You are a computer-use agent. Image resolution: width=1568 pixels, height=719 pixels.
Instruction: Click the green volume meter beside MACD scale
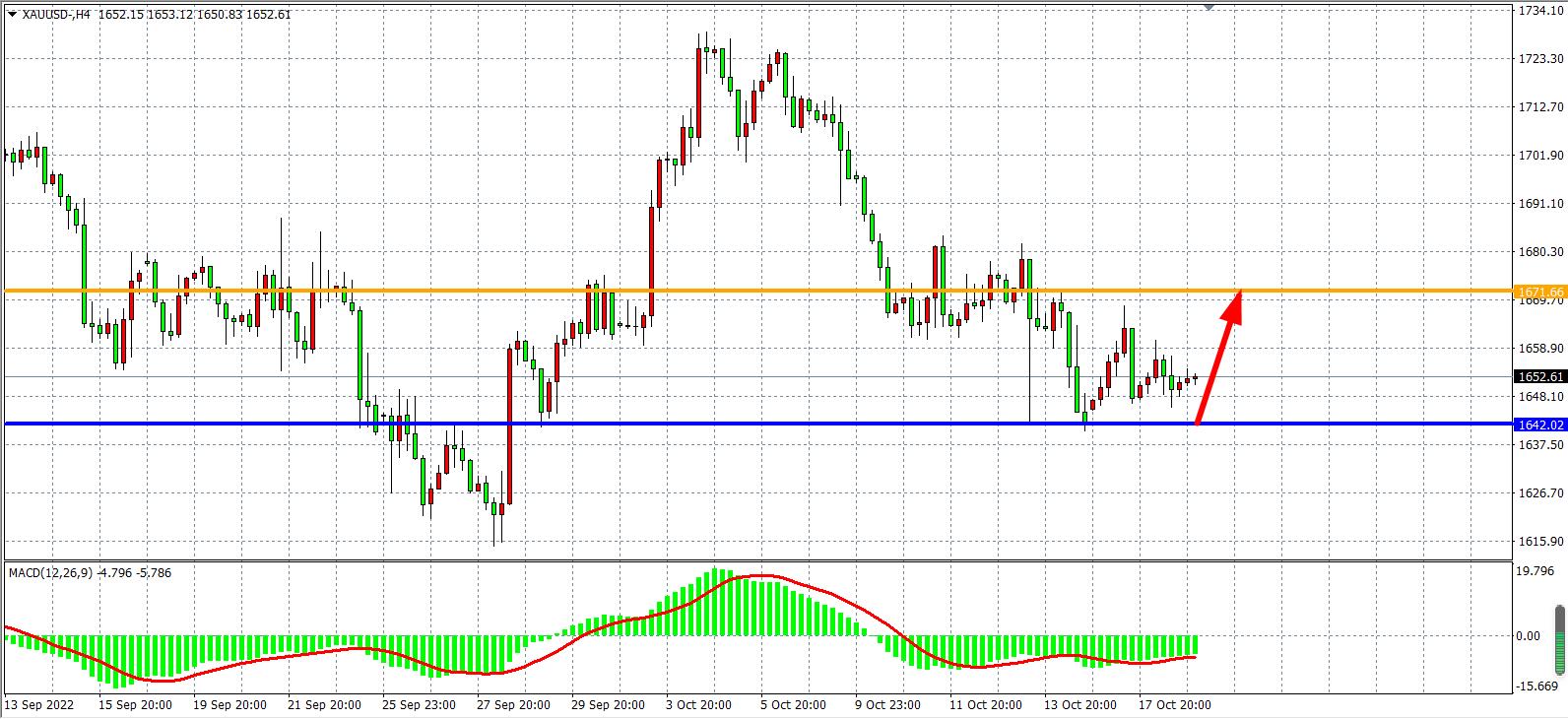tap(1559, 640)
